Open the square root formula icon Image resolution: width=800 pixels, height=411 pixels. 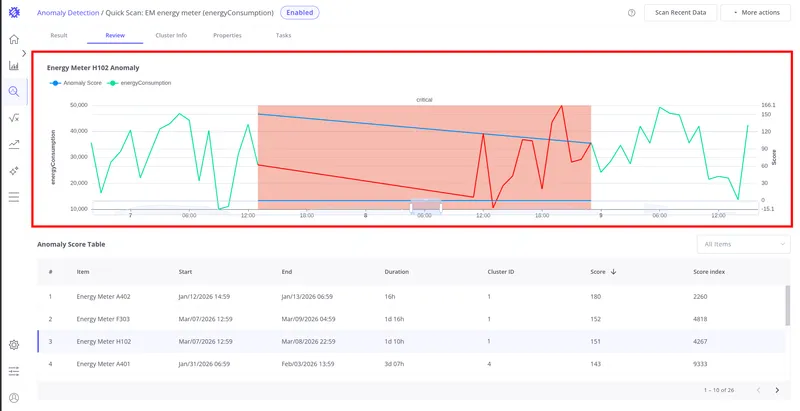tap(14, 118)
